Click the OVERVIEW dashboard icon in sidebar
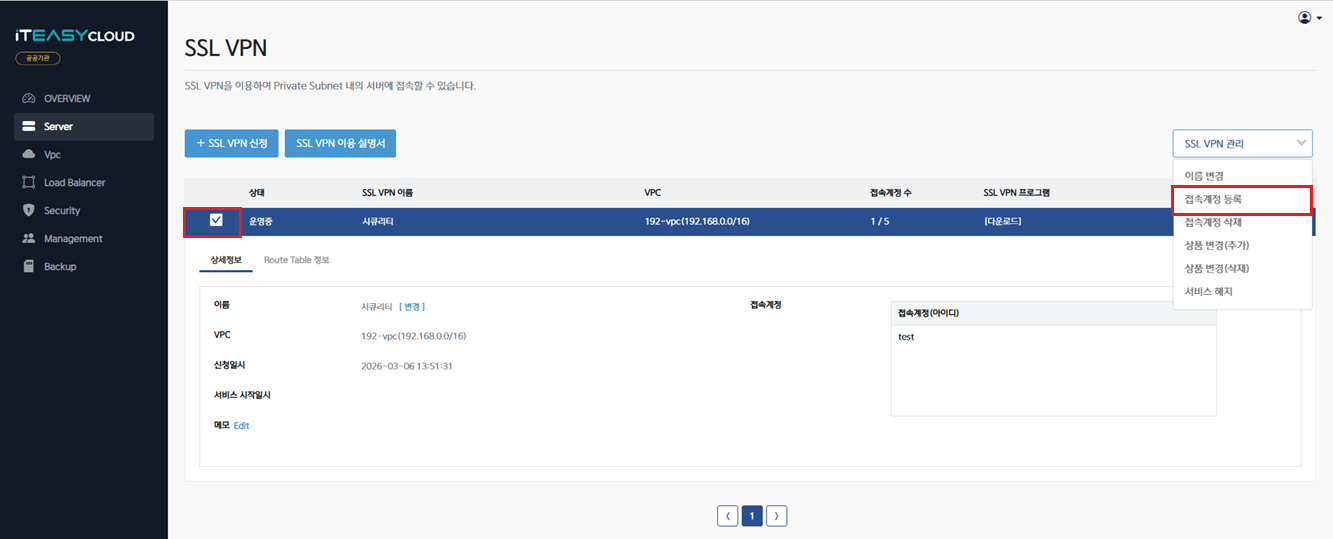This screenshot has width=1333, height=539. pos(28,99)
